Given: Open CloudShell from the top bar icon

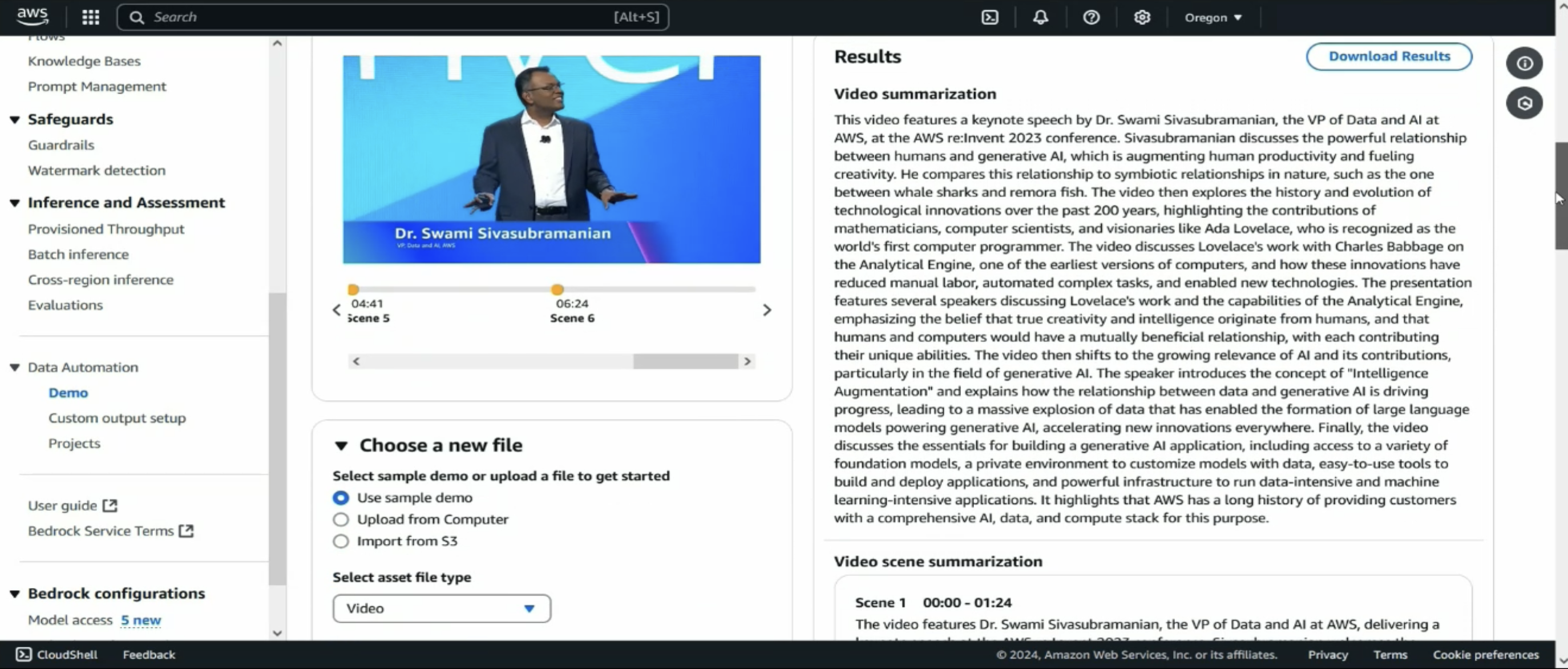Looking at the screenshot, I should click(990, 17).
